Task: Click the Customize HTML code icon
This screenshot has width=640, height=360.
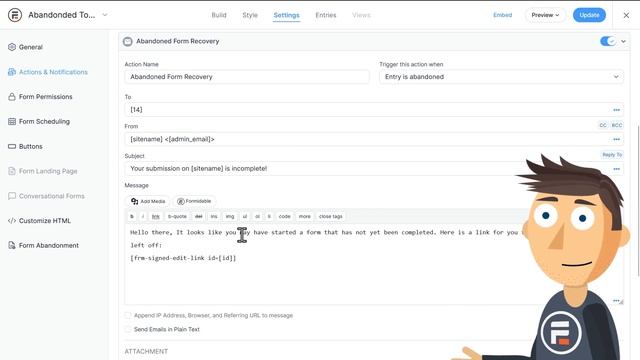Action: point(12,220)
